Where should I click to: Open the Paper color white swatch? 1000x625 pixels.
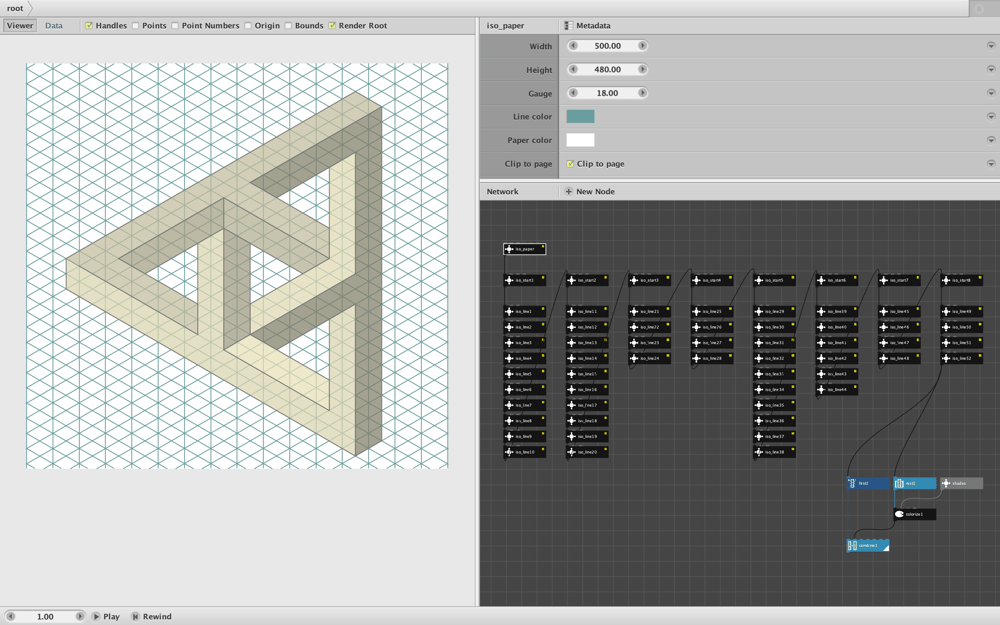(580, 140)
